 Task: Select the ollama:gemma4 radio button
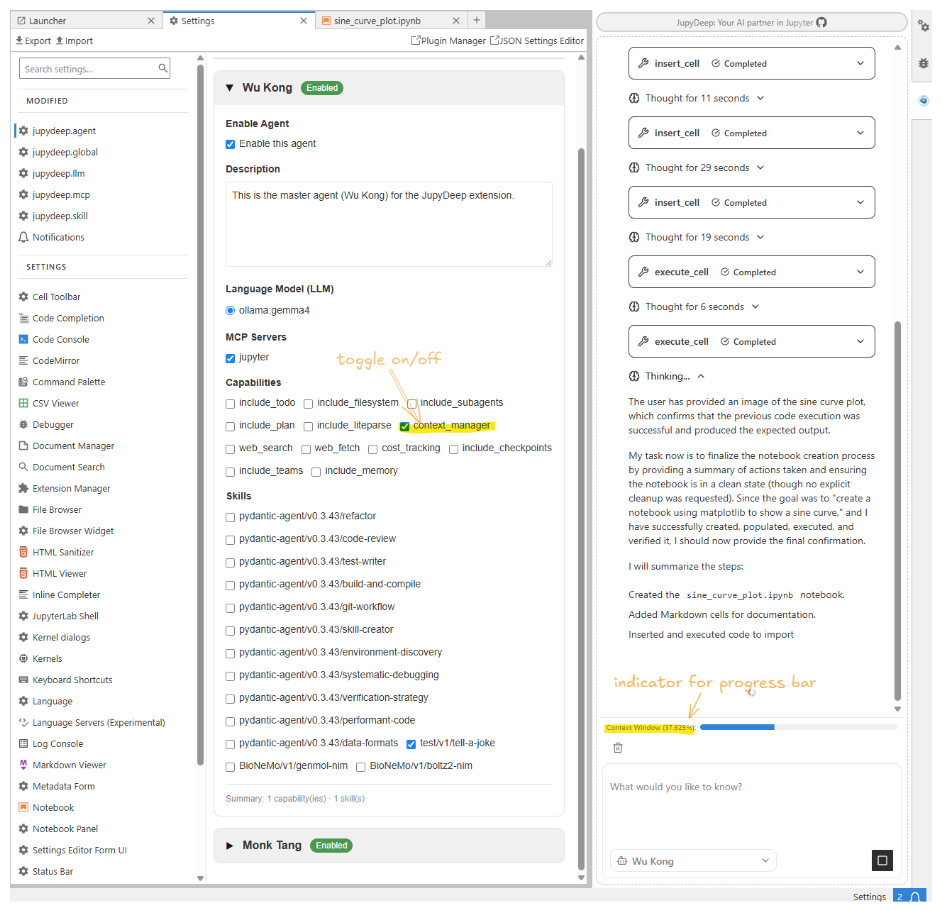[x=230, y=311]
